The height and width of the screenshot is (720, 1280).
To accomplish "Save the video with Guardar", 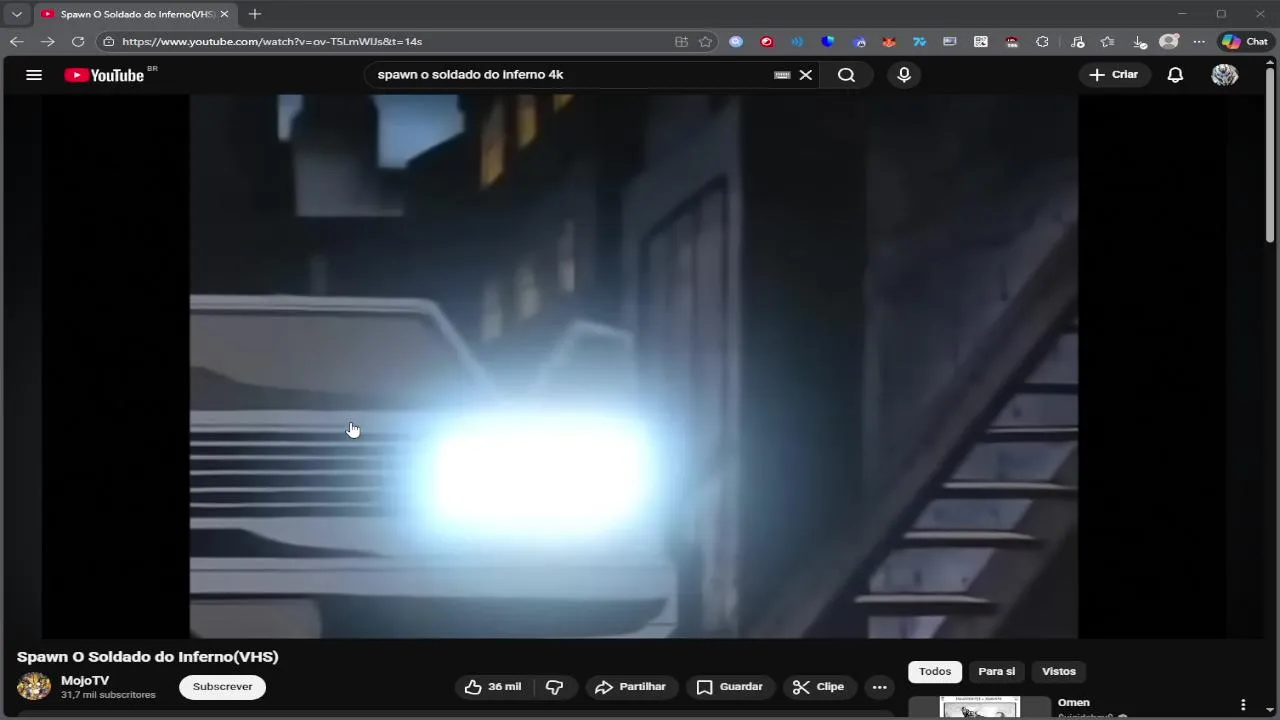I will 730,687.
